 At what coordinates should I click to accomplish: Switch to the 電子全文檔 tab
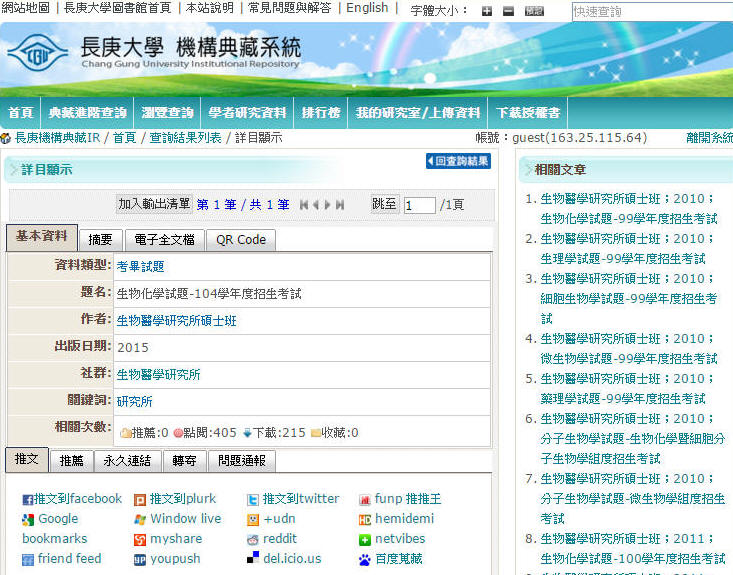(165, 240)
